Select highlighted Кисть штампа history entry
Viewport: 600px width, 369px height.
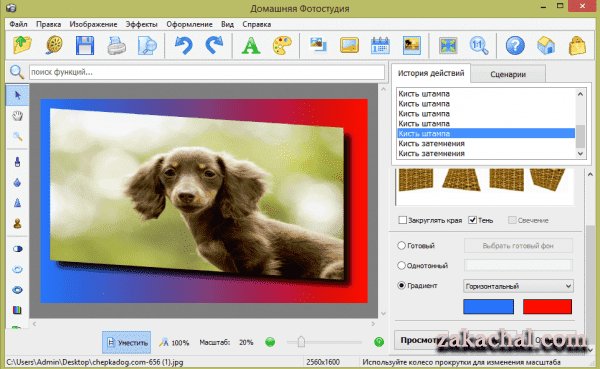486,133
